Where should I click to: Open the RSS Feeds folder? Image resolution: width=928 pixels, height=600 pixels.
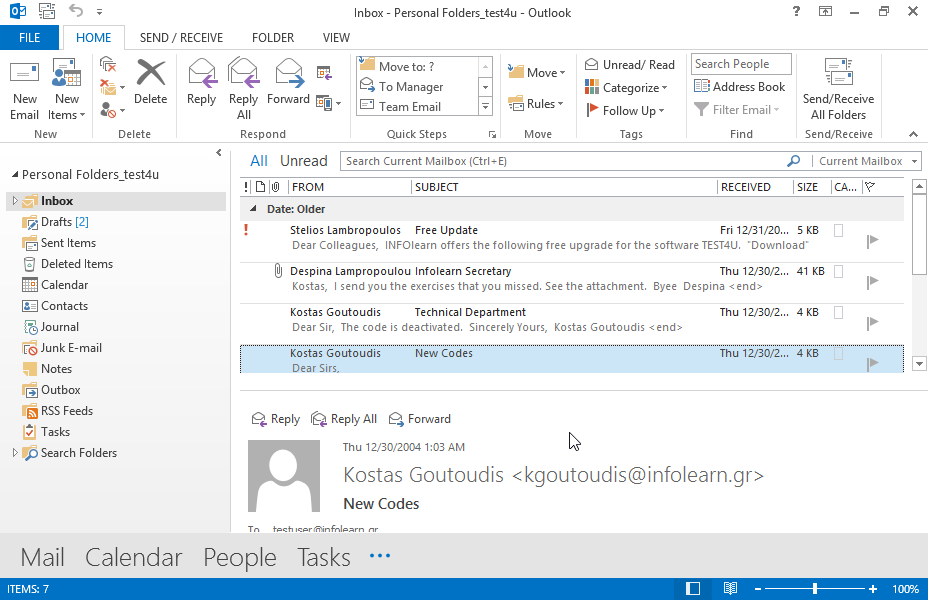[x=66, y=411]
